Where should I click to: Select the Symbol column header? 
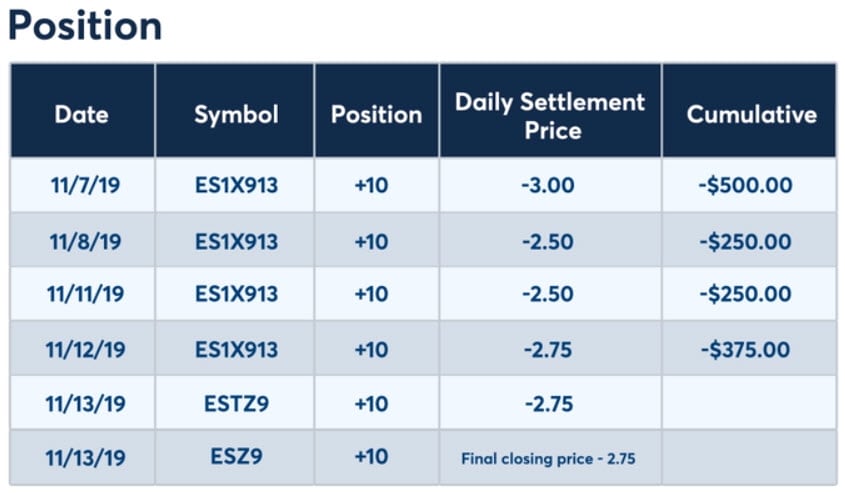(236, 114)
